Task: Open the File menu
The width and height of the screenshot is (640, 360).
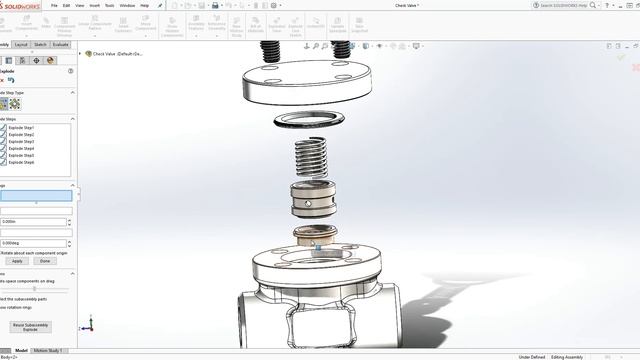Action: (x=54, y=6)
